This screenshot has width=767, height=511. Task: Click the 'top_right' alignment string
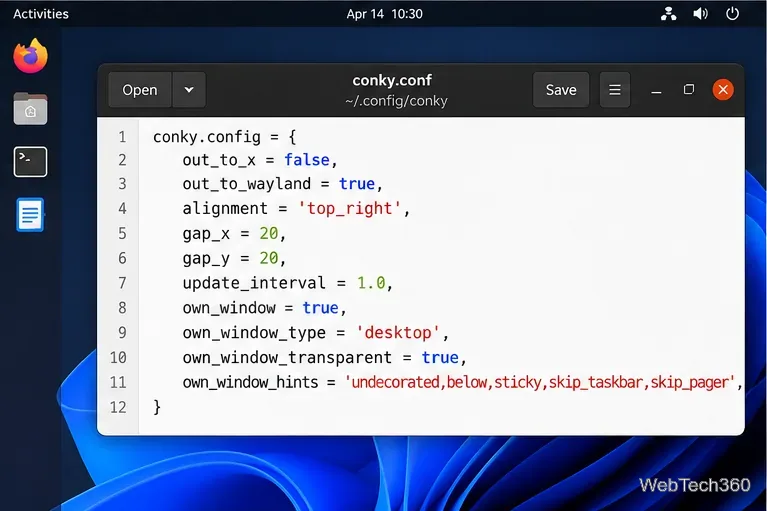pyautogui.click(x=350, y=209)
